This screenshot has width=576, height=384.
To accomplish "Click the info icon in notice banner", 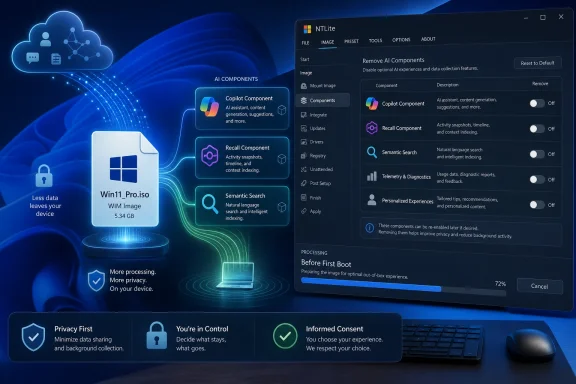I will pos(370,228).
